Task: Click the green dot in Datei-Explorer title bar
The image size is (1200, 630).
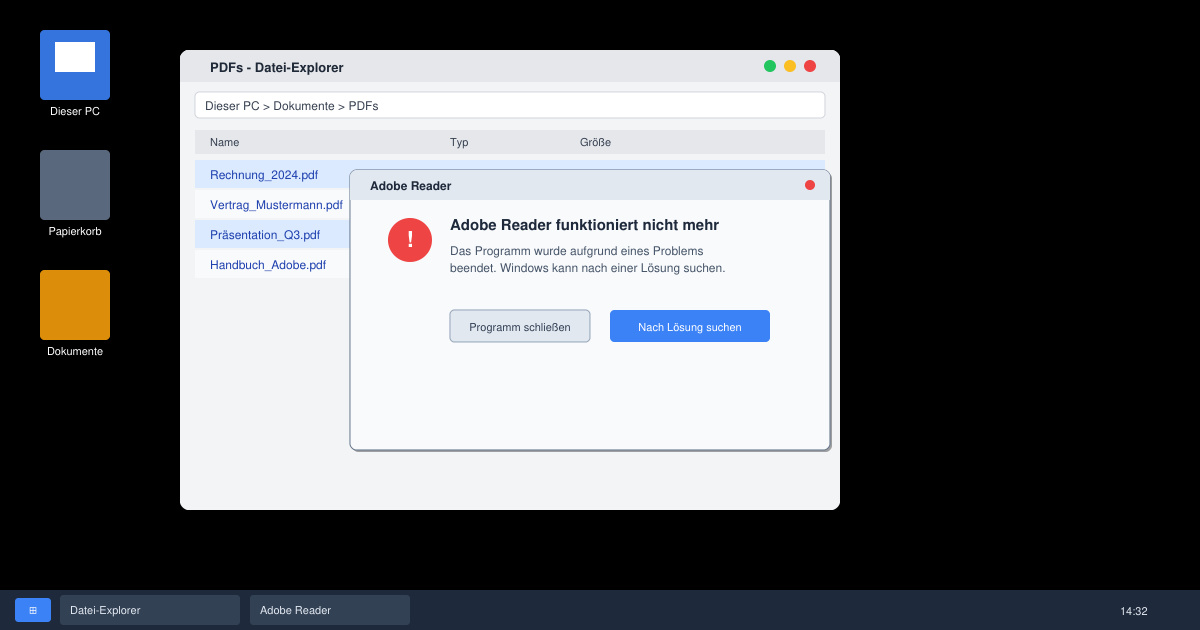Action: coord(770,66)
